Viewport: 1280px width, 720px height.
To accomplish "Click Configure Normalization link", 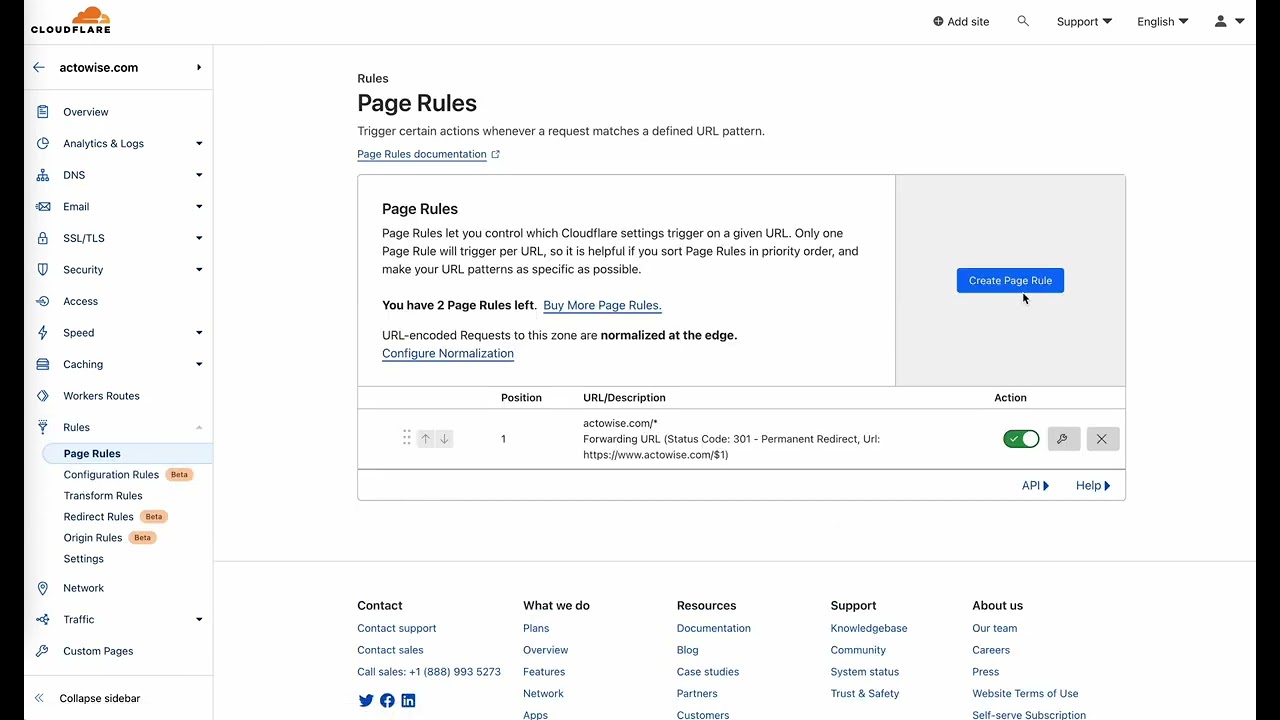I will click(448, 353).
